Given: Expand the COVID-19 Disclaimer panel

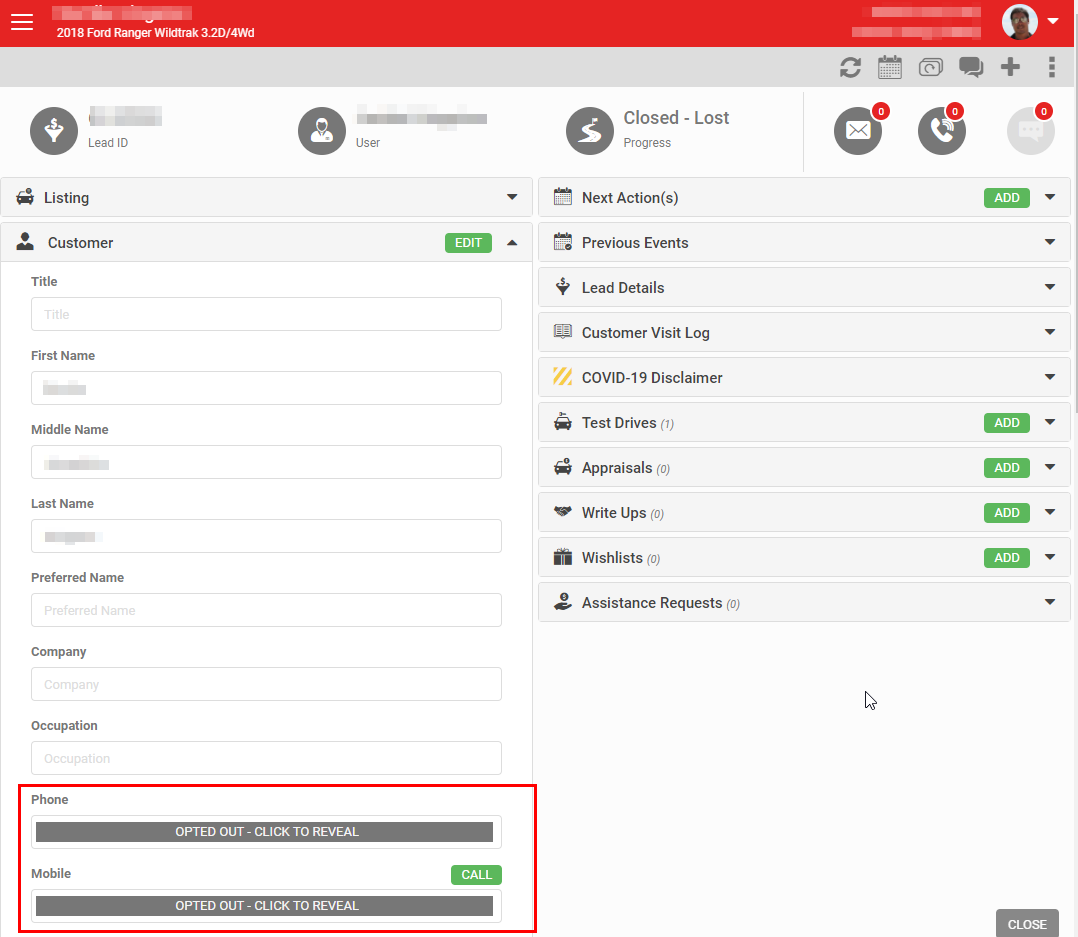Looking at the screenshot, I should pyautogui.click(x=1050, y=377).
